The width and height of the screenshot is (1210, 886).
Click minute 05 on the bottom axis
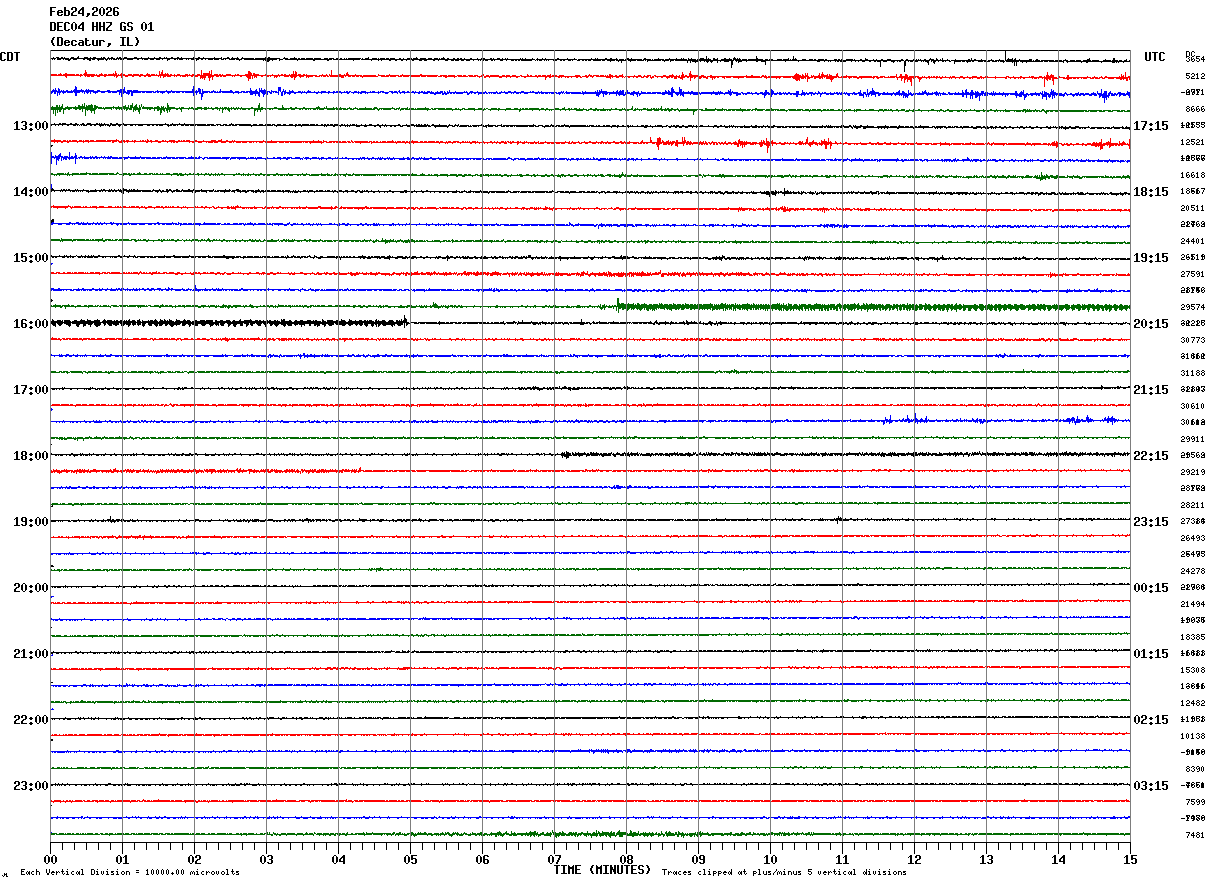click(410, 859)
